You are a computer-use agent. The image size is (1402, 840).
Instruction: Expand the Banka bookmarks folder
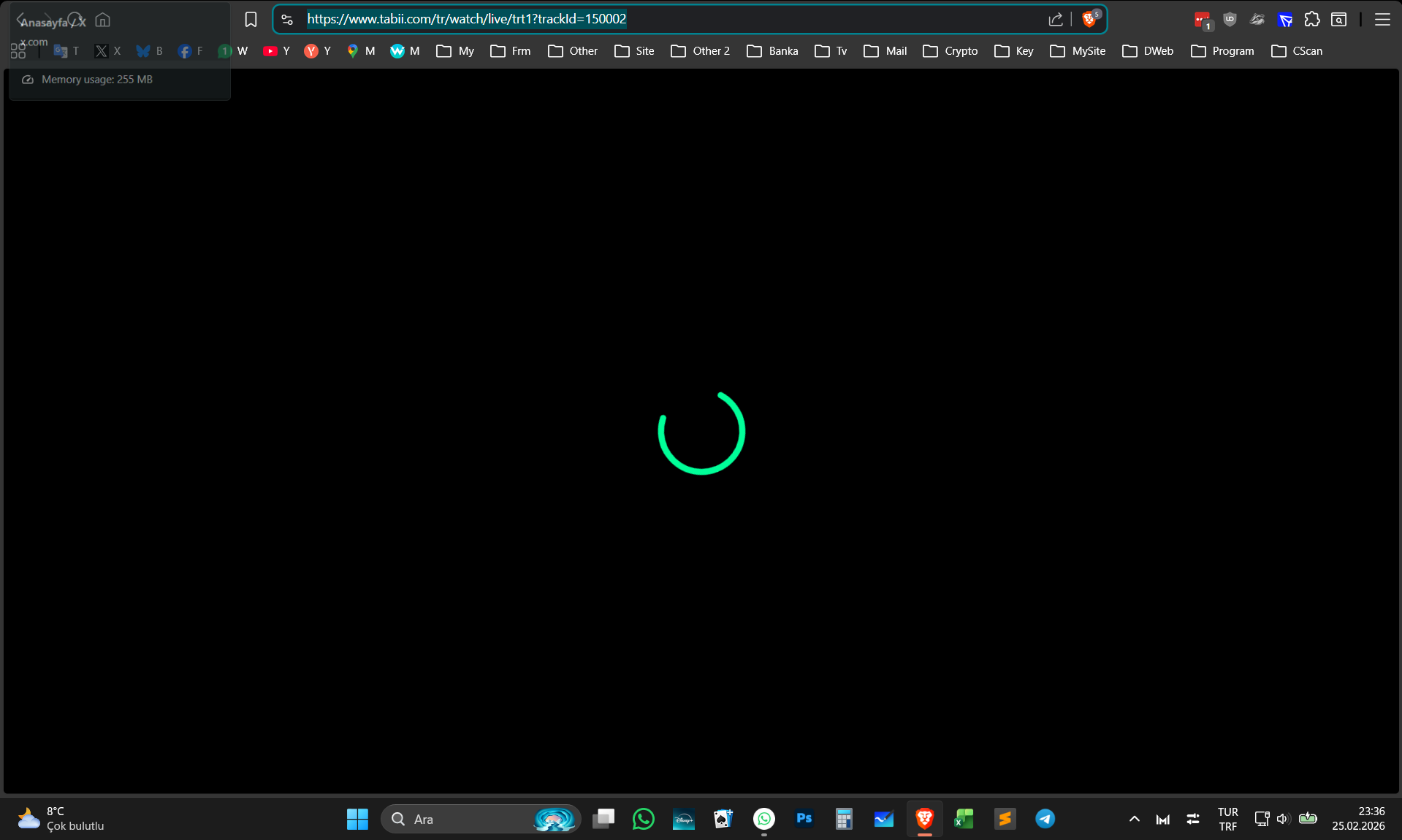772,51
